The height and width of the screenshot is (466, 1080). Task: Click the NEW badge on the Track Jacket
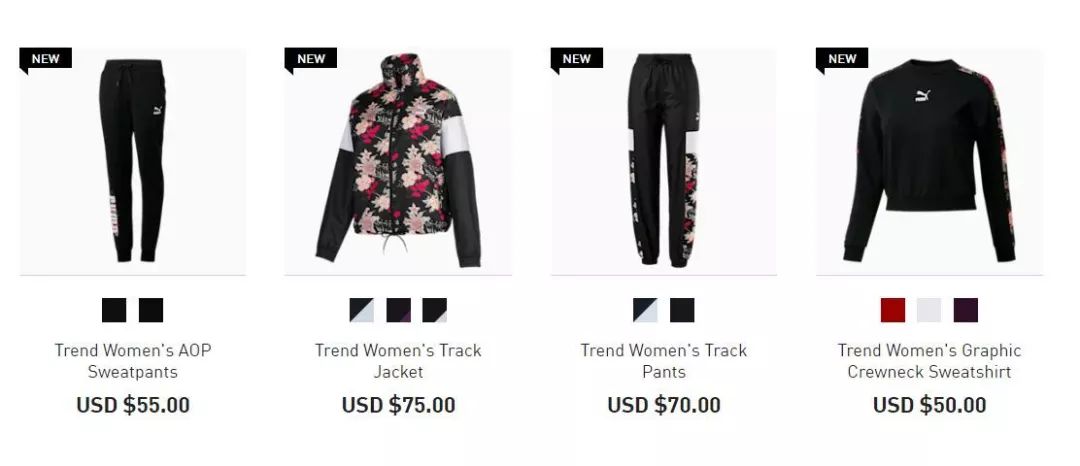[x=311, y=59]
